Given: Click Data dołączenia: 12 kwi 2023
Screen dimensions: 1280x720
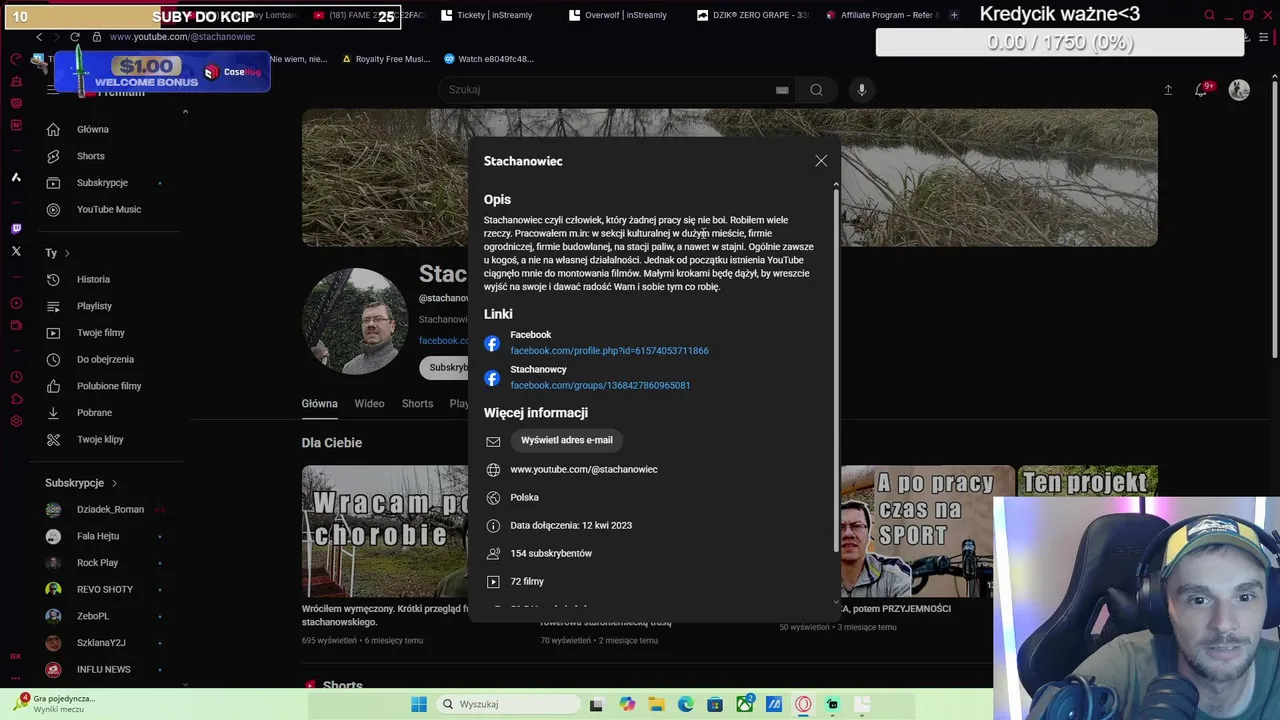Looking at the screenshot, I should pos(571,525).
